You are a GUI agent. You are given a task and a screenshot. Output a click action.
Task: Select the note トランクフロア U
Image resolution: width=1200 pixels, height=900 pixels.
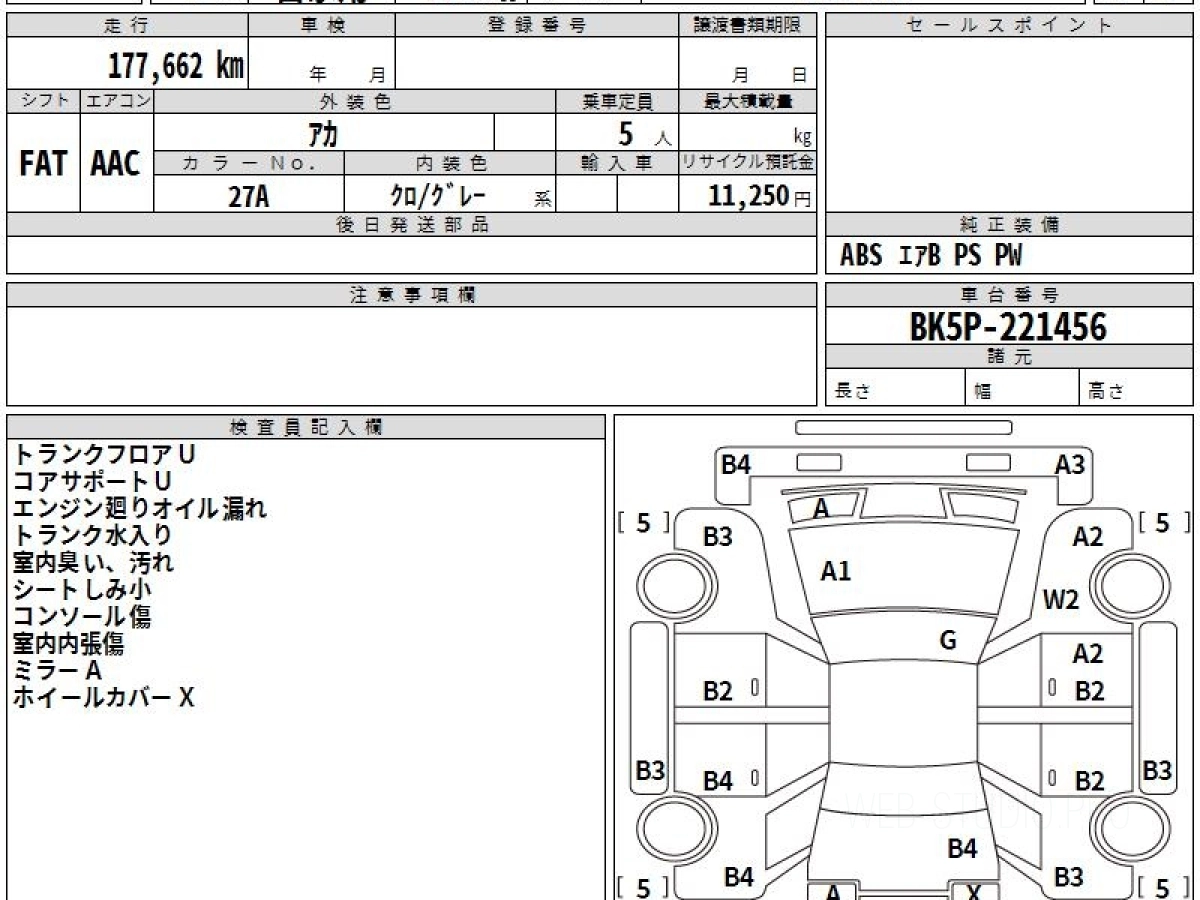point(104,454)
